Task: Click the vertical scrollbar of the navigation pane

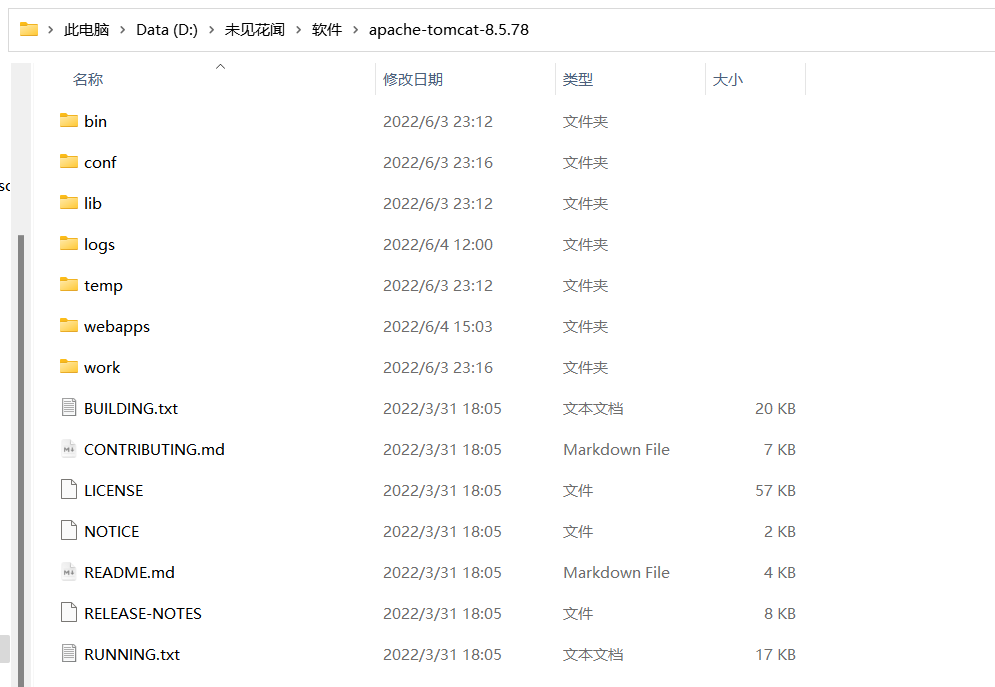Action: [21, 461]
